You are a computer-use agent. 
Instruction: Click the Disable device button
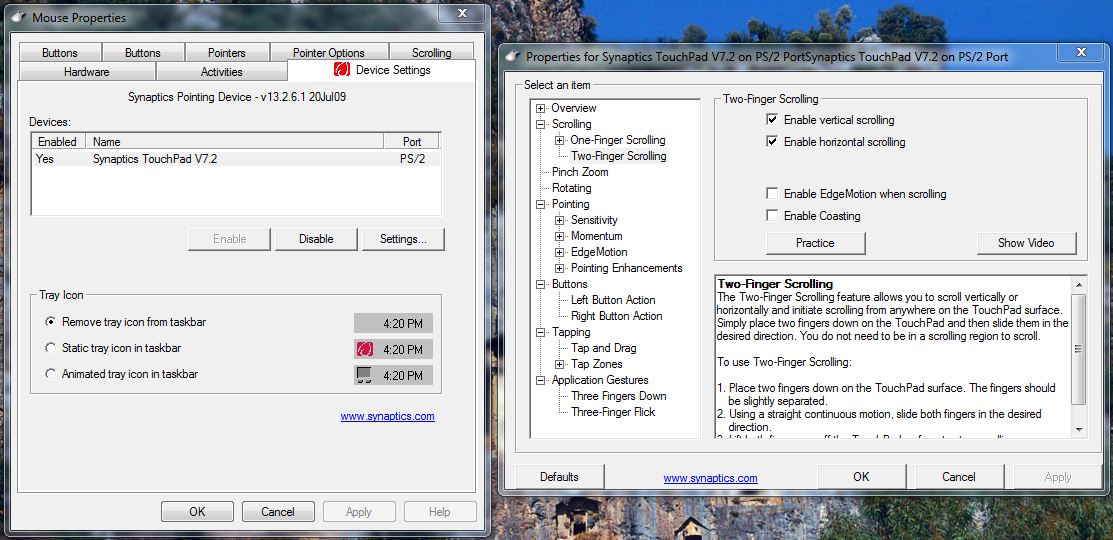[x=316, y=239]
